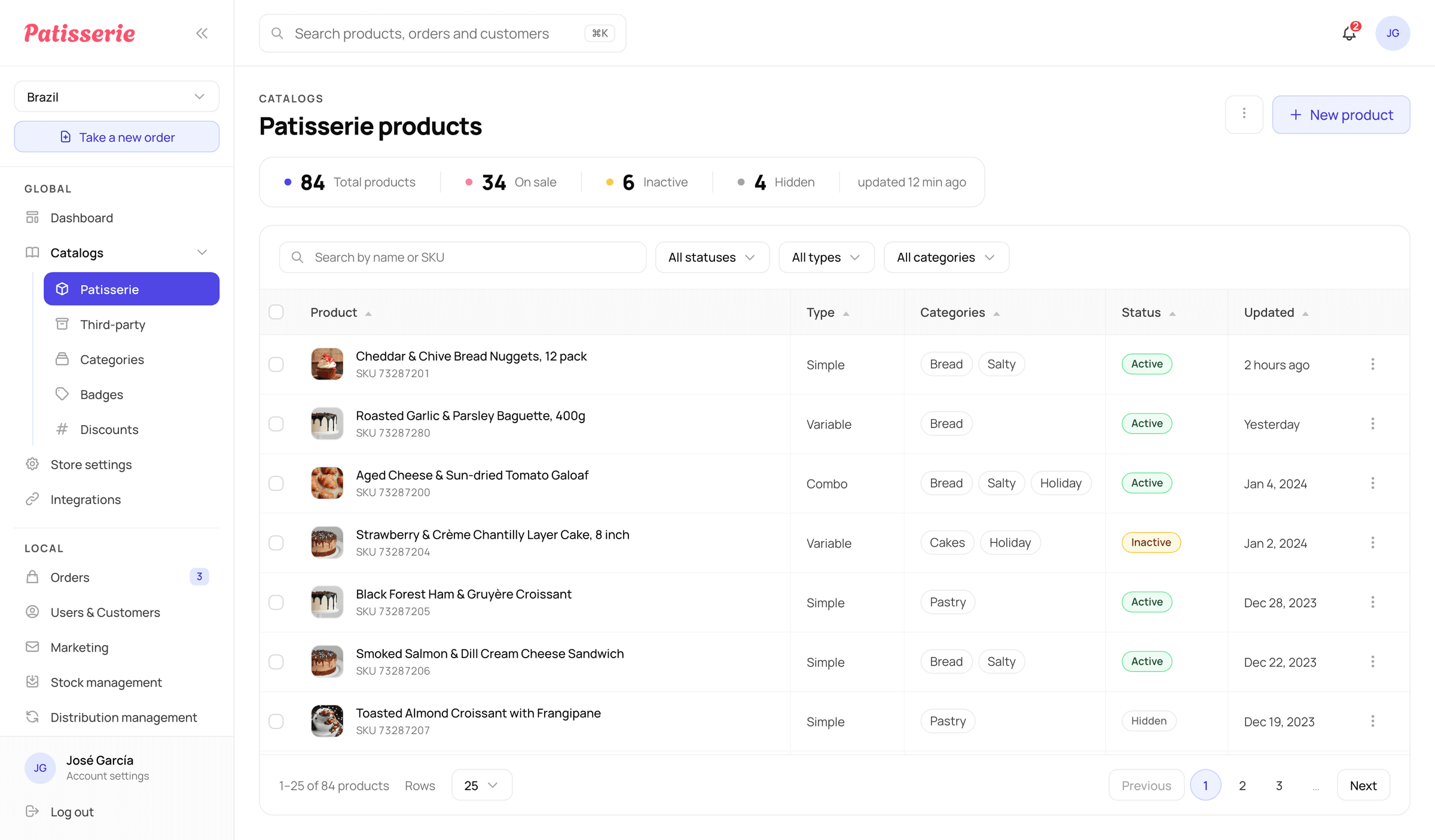Open All statuses filter
The width and height of the screenshot is (1435, 840).
coord(712,257)
